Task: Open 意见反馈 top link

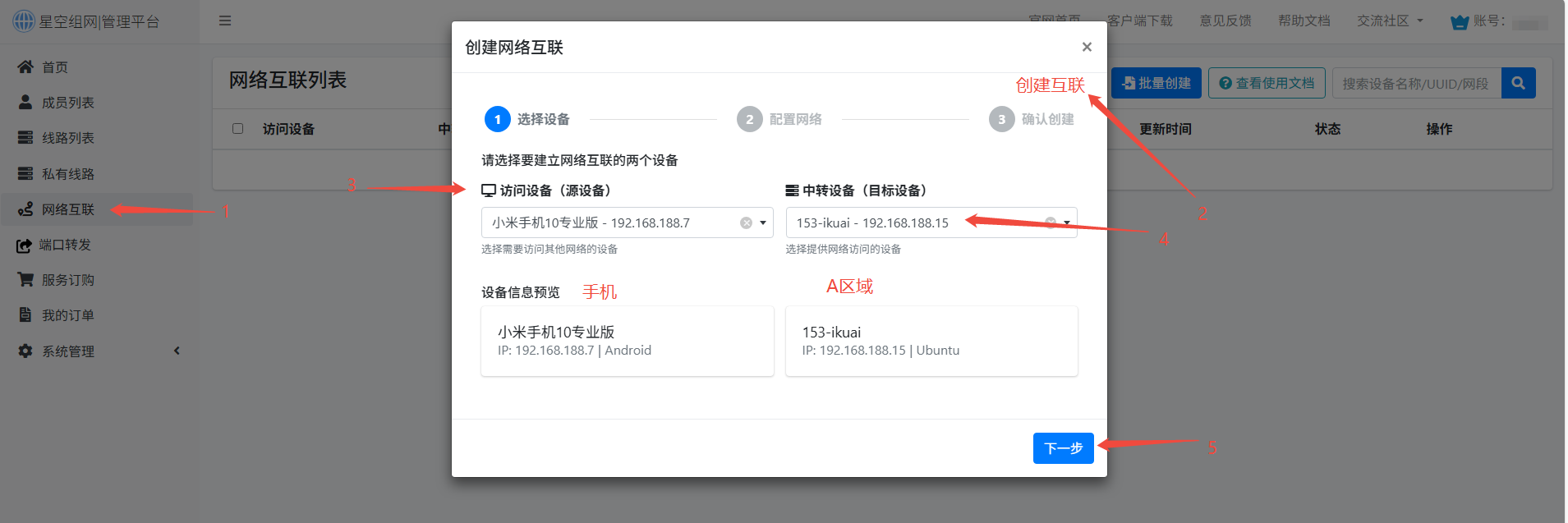Action: (1225, 21)
